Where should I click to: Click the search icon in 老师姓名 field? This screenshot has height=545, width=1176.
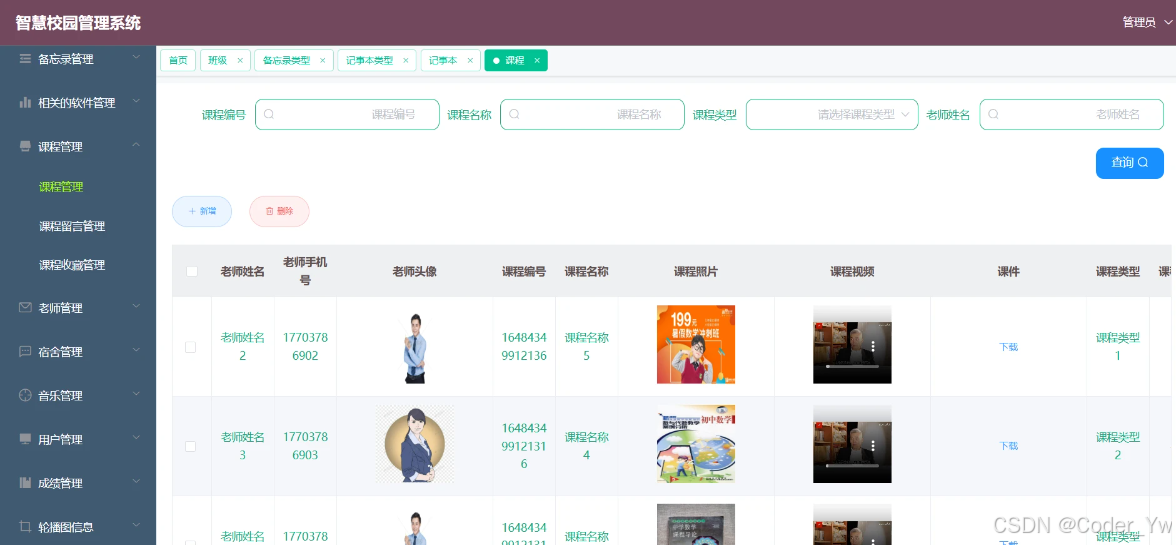[994, 115]
